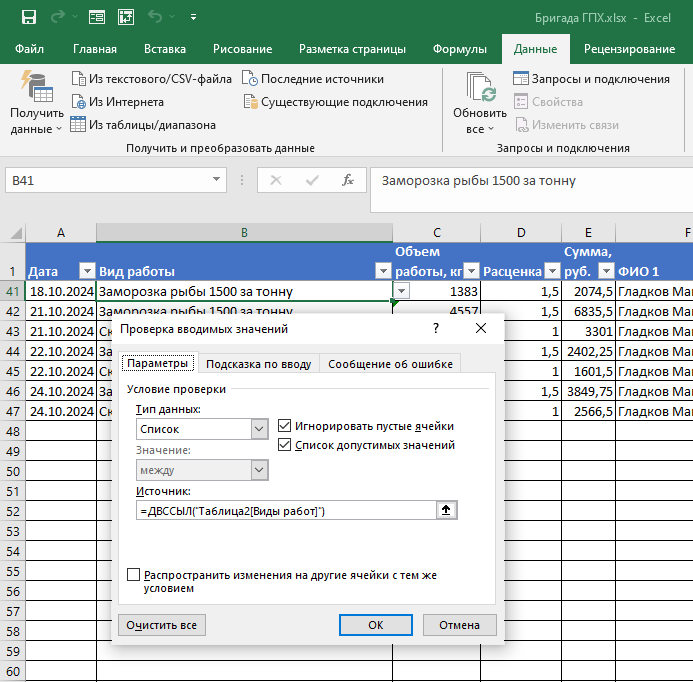Click the collapse range button beside Источник

coord(446,510)
